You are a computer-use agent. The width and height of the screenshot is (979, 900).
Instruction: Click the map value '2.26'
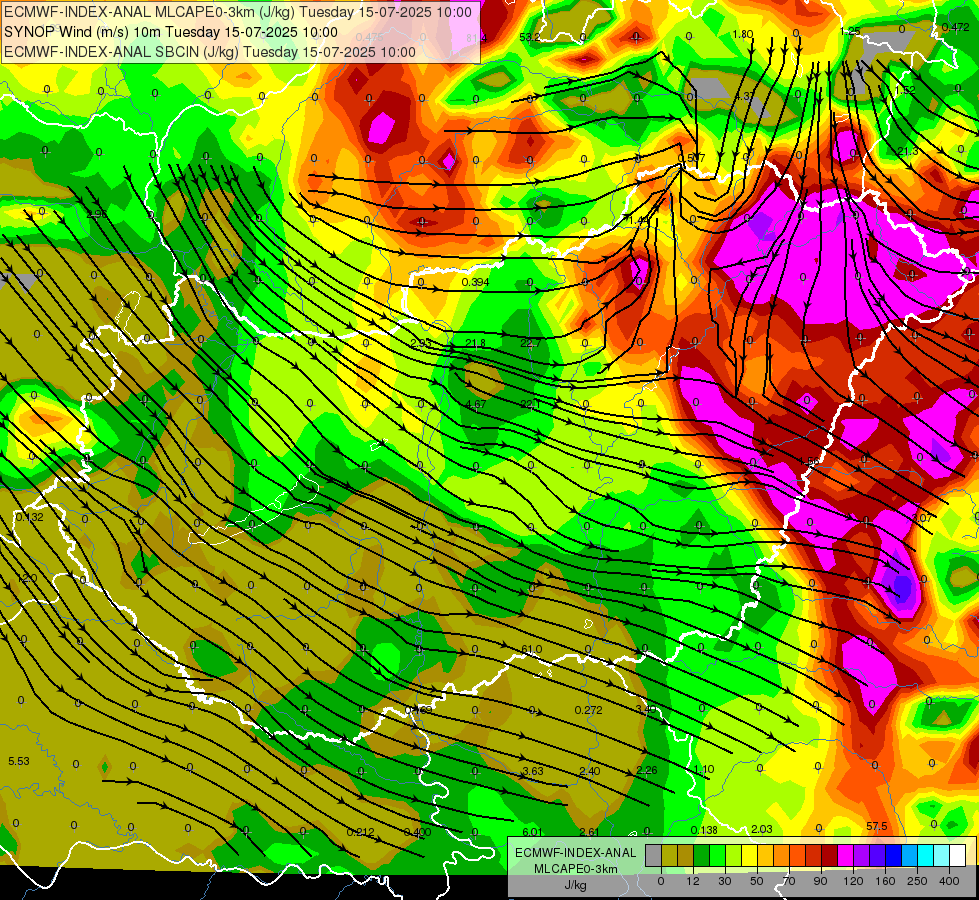[x=646, y=770]
